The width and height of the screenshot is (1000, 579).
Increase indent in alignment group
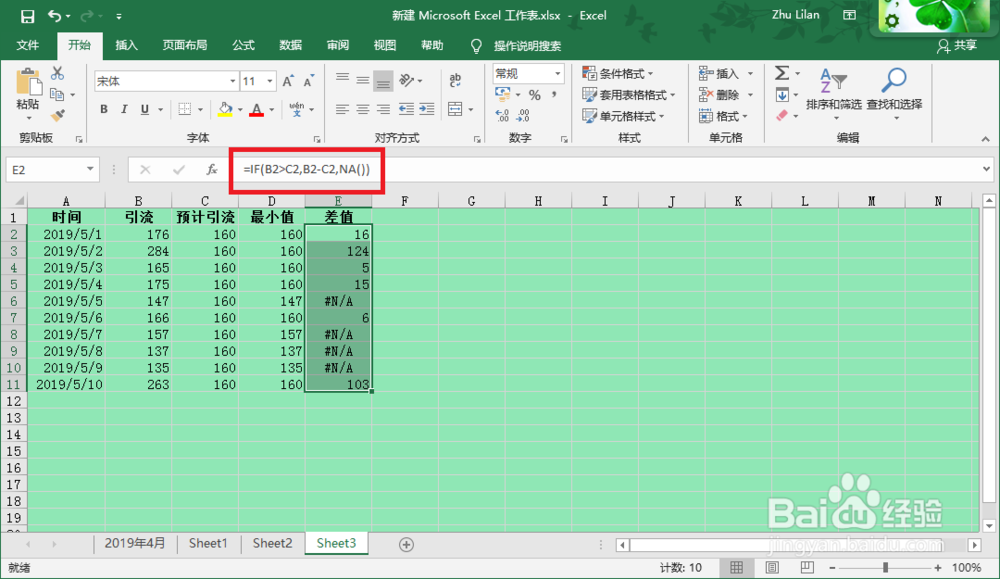pos(427,109)
